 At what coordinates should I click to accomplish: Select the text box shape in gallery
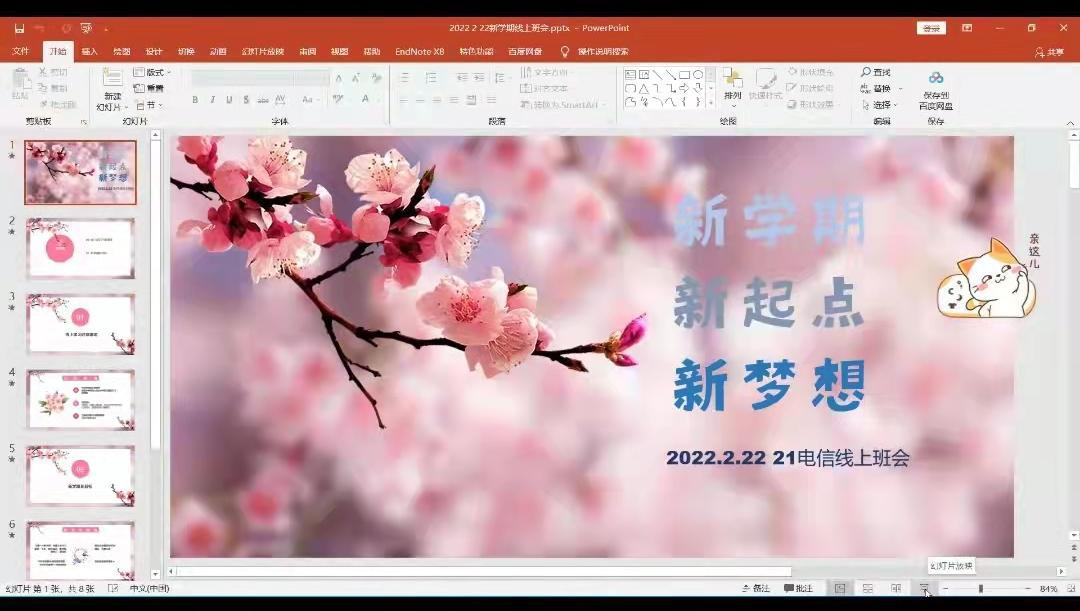[630, 74]
